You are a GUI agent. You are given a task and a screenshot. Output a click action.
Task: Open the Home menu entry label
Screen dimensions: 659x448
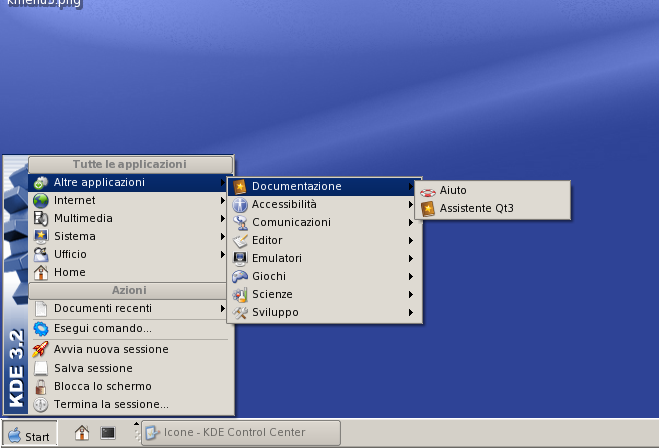click(x=70, y=273)
